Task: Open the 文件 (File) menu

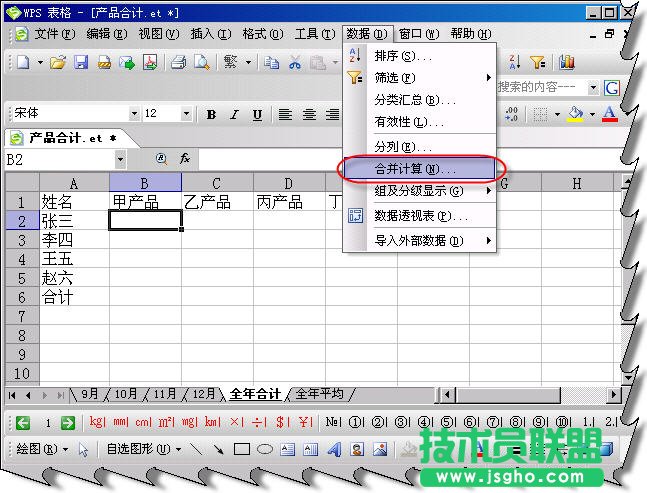Action: (54, 33)
